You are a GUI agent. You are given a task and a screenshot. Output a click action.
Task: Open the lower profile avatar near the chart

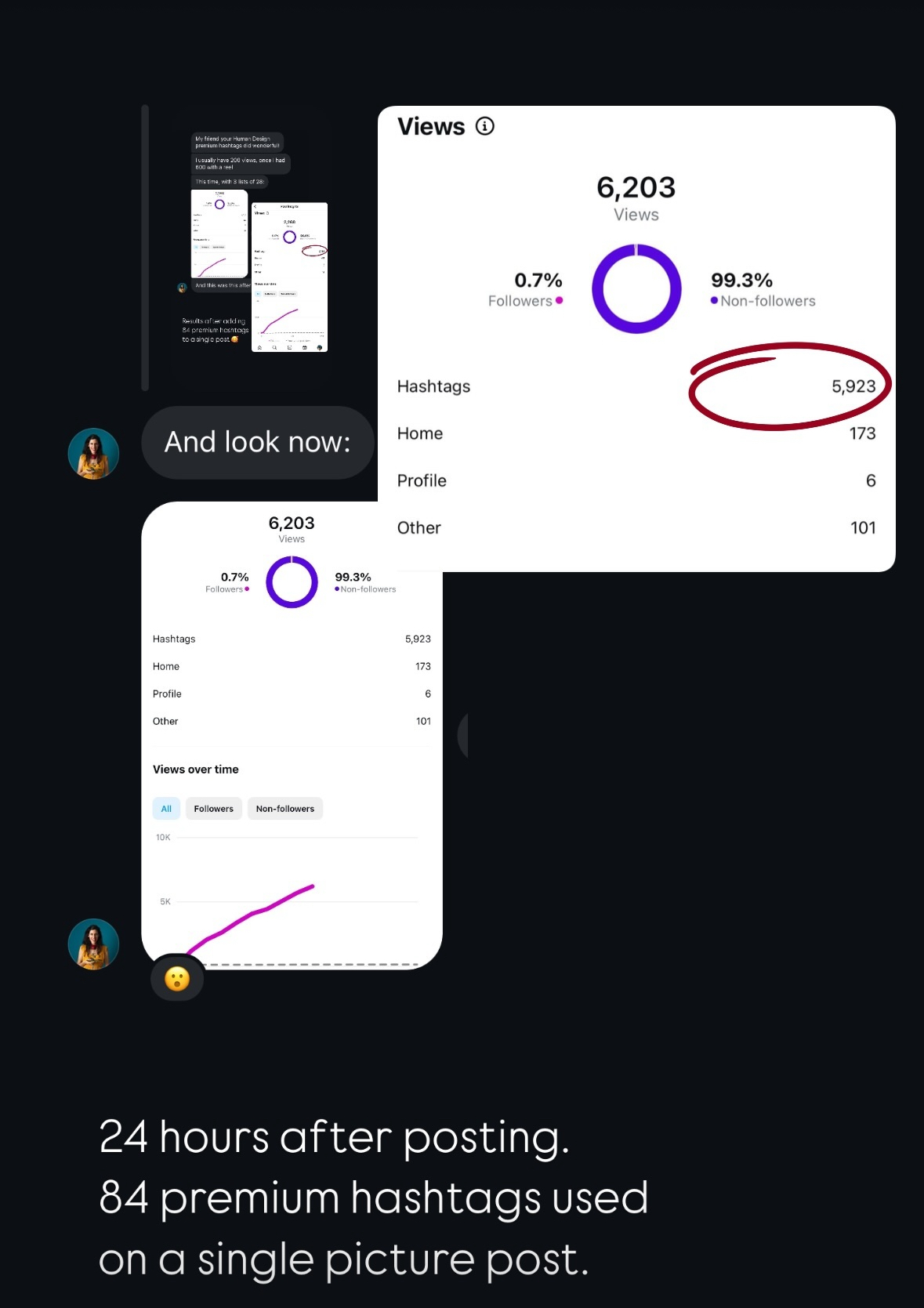pos(93,944)
